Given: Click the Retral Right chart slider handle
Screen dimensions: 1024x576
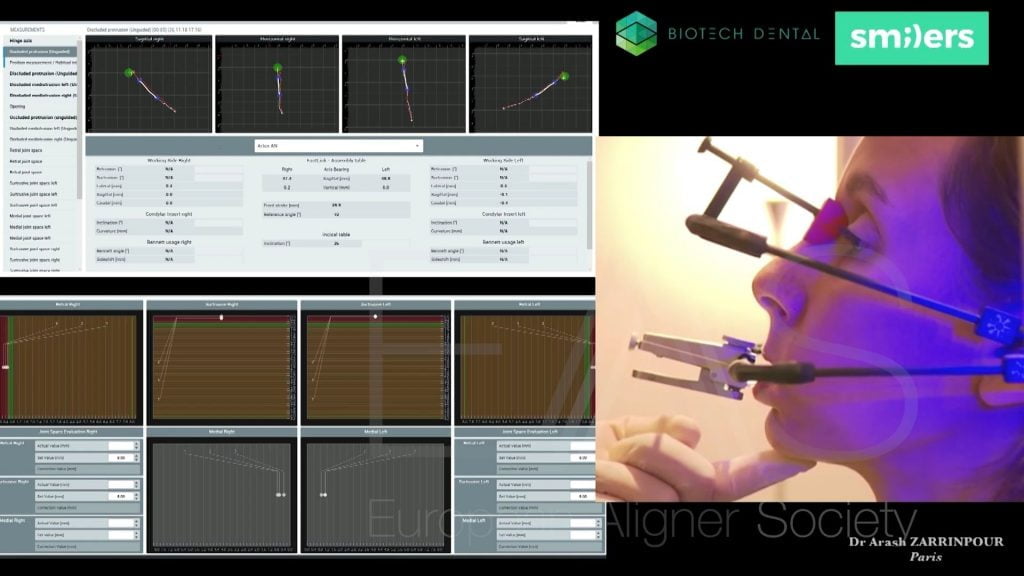Looking at the screenshot, I should pos(6,368).
